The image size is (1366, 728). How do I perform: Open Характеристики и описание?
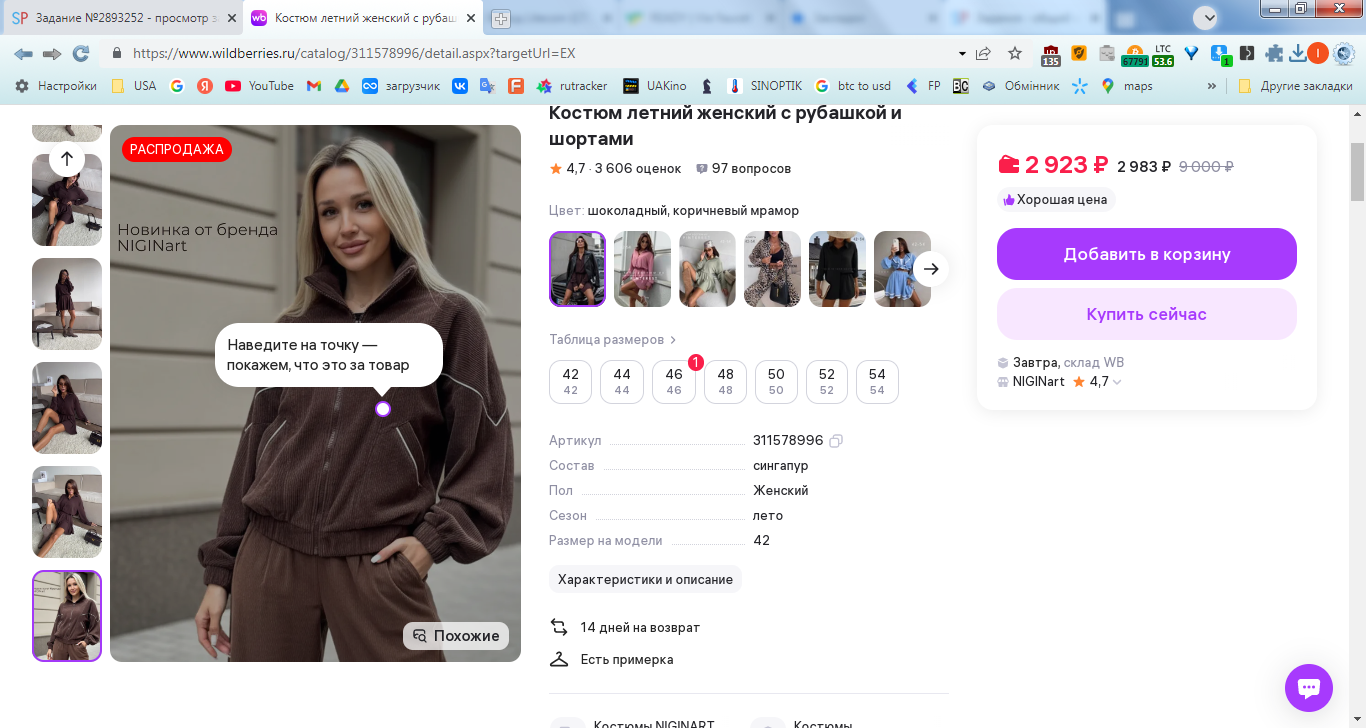coord(645,580)
